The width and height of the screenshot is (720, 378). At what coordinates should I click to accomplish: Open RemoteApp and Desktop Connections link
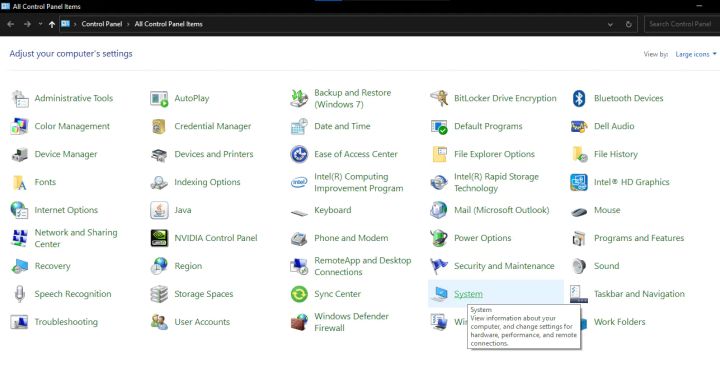click(362, 266)
